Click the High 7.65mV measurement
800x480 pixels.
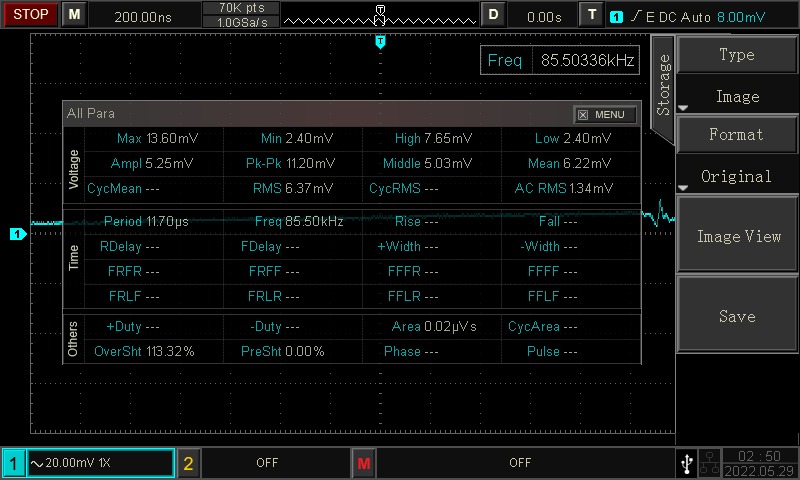coord(434,138)
